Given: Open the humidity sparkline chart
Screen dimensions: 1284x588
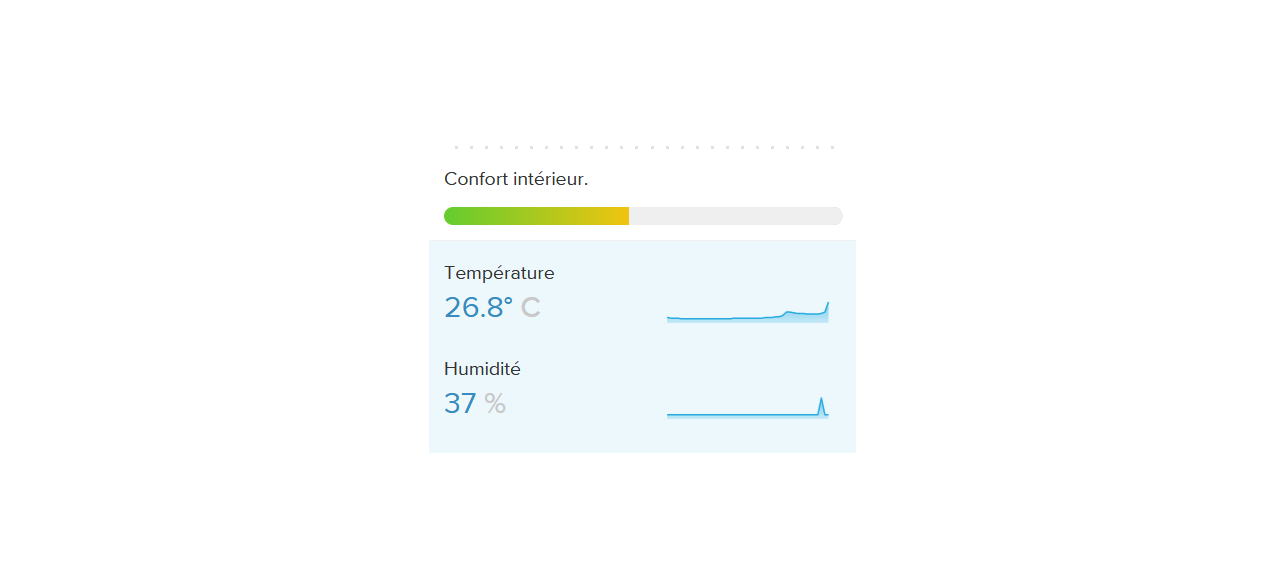Looking at the screenshot, I should coord(748,407).
